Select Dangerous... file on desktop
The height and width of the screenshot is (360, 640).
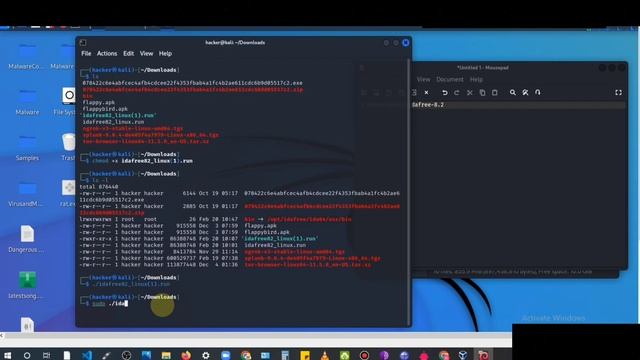[x=27, y=239]
